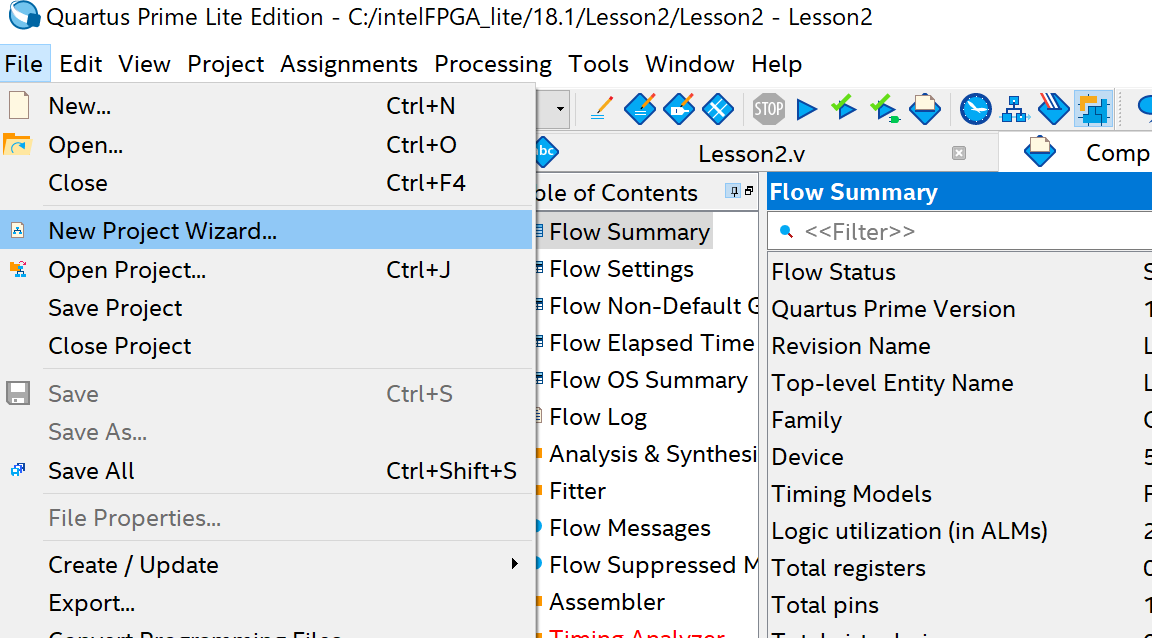Pin the Table of Contents panel
This screenshot has width=1152, height=638.
pyautogui.click(x=733, y=191)
